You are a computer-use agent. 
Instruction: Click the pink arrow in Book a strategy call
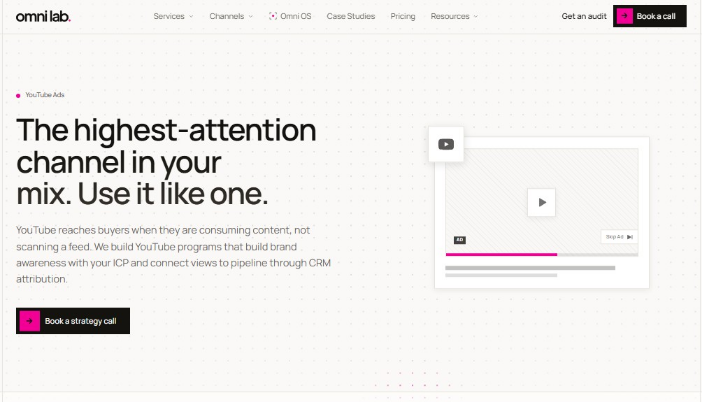point(30,321)
